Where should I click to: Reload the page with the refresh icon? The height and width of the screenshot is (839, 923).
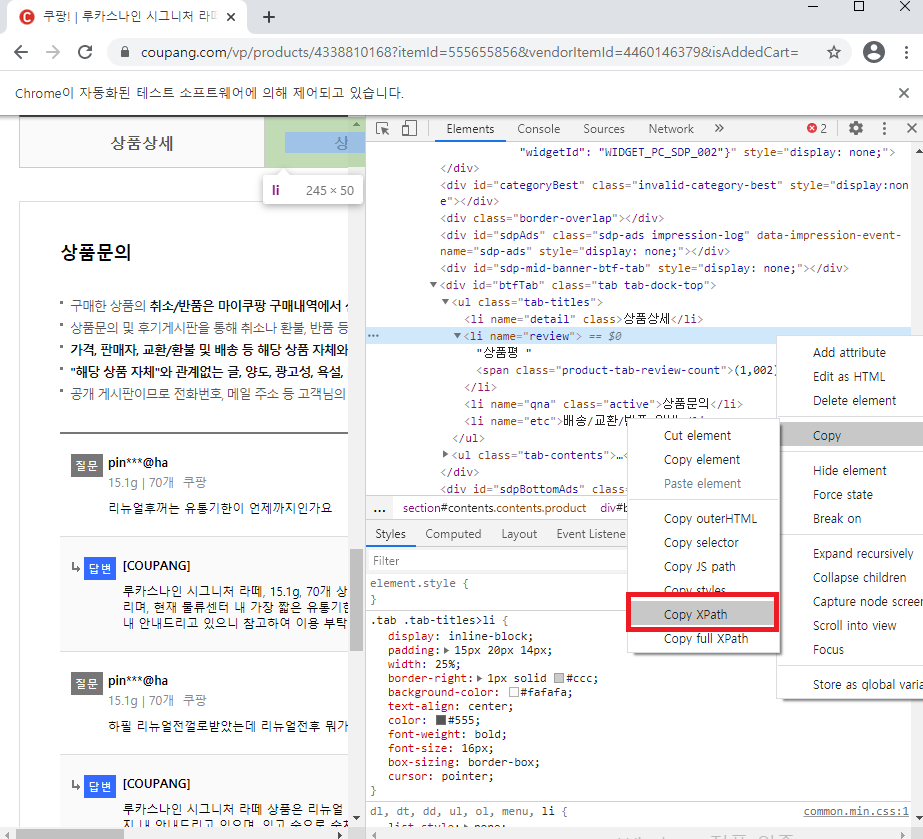pos(85,52)
